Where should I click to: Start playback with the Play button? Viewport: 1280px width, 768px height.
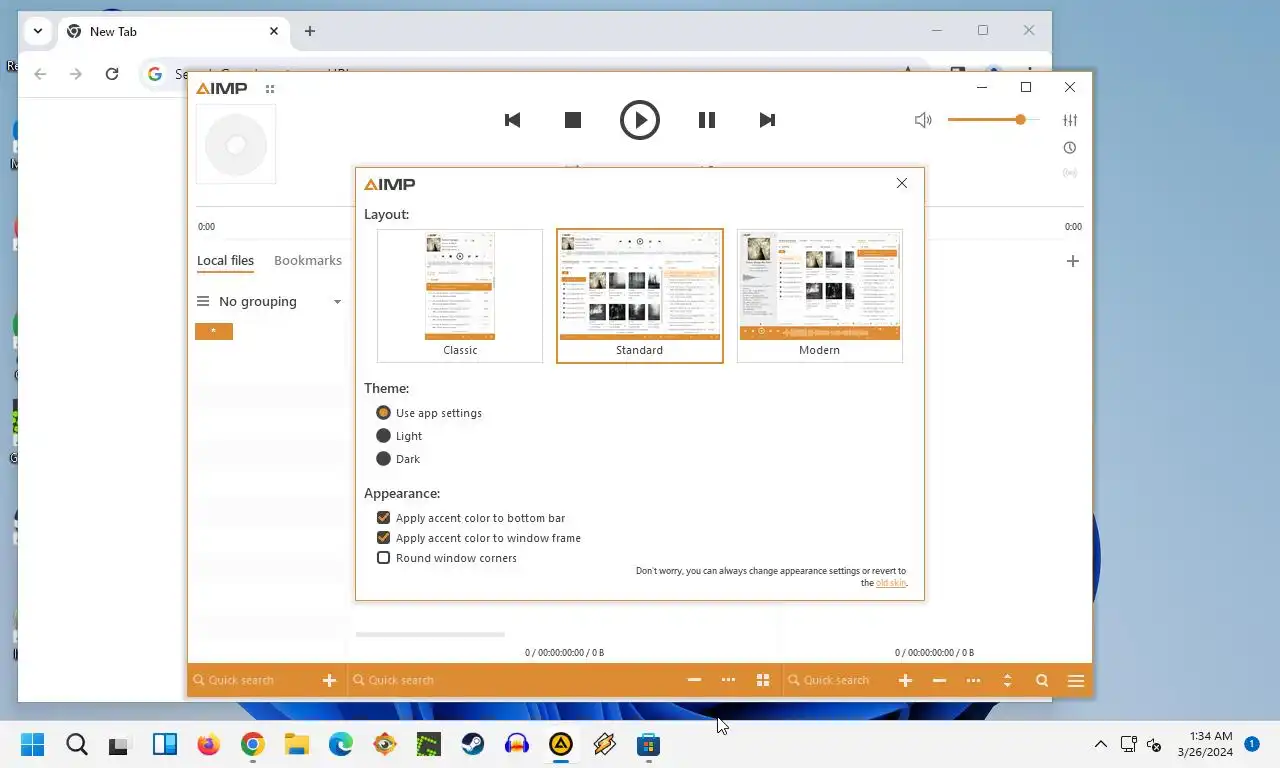[640, 120]
